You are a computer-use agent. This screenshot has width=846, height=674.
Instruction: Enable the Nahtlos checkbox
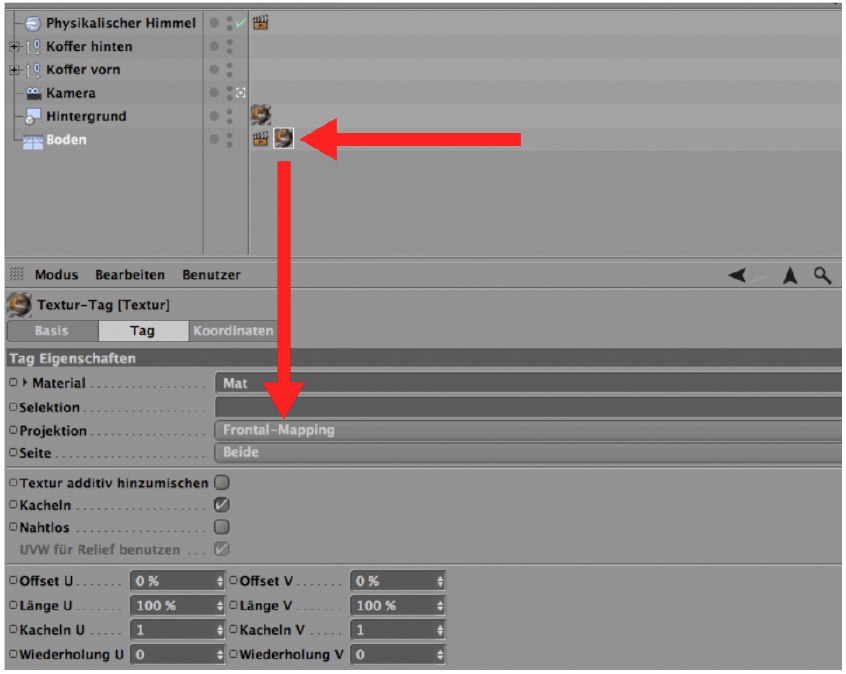[222, 527]
